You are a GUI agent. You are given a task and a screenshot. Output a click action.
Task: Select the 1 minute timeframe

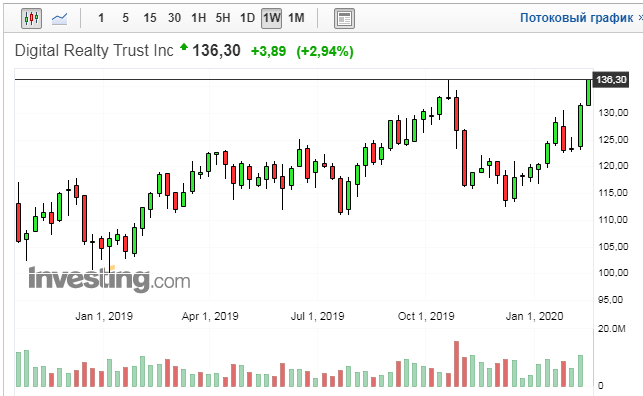101,18
